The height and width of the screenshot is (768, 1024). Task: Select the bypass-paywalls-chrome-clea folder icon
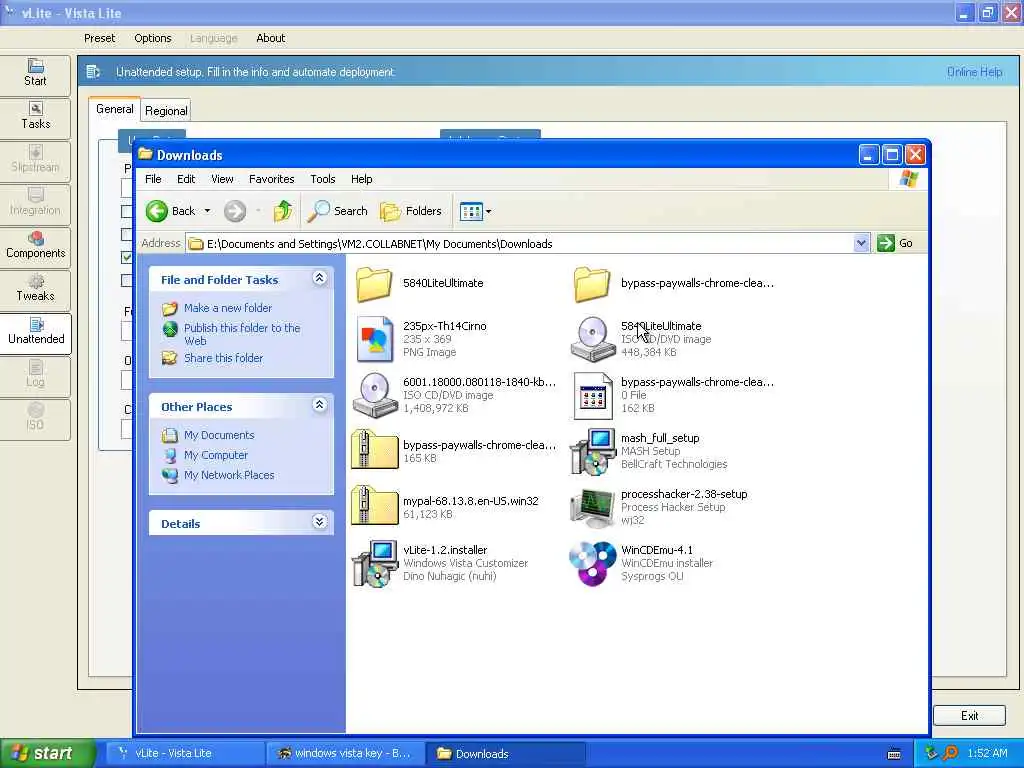pyautogui.click(x=592, y=285)
